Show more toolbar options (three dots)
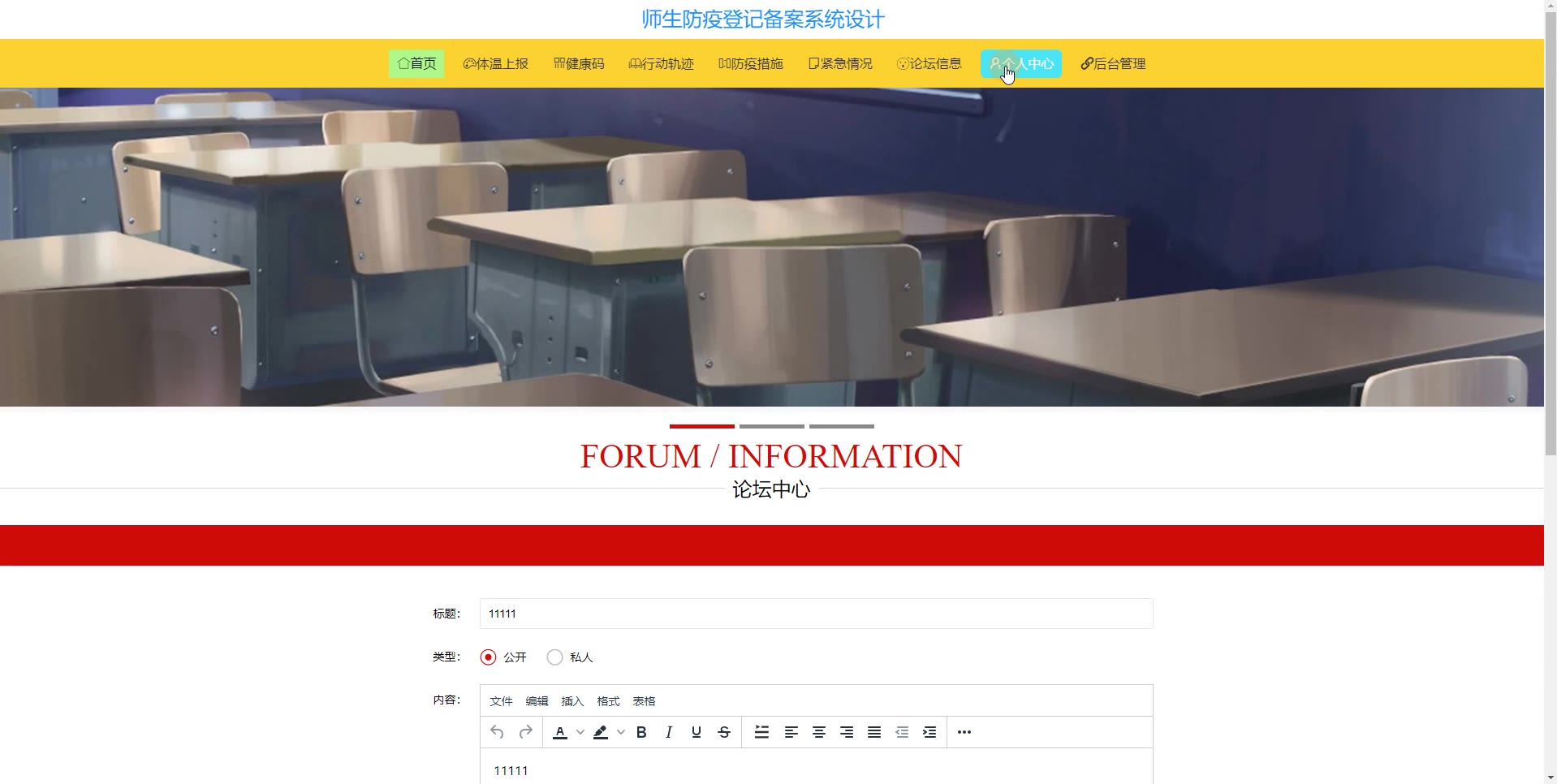 pyautogui.click(x=964, y=732)
